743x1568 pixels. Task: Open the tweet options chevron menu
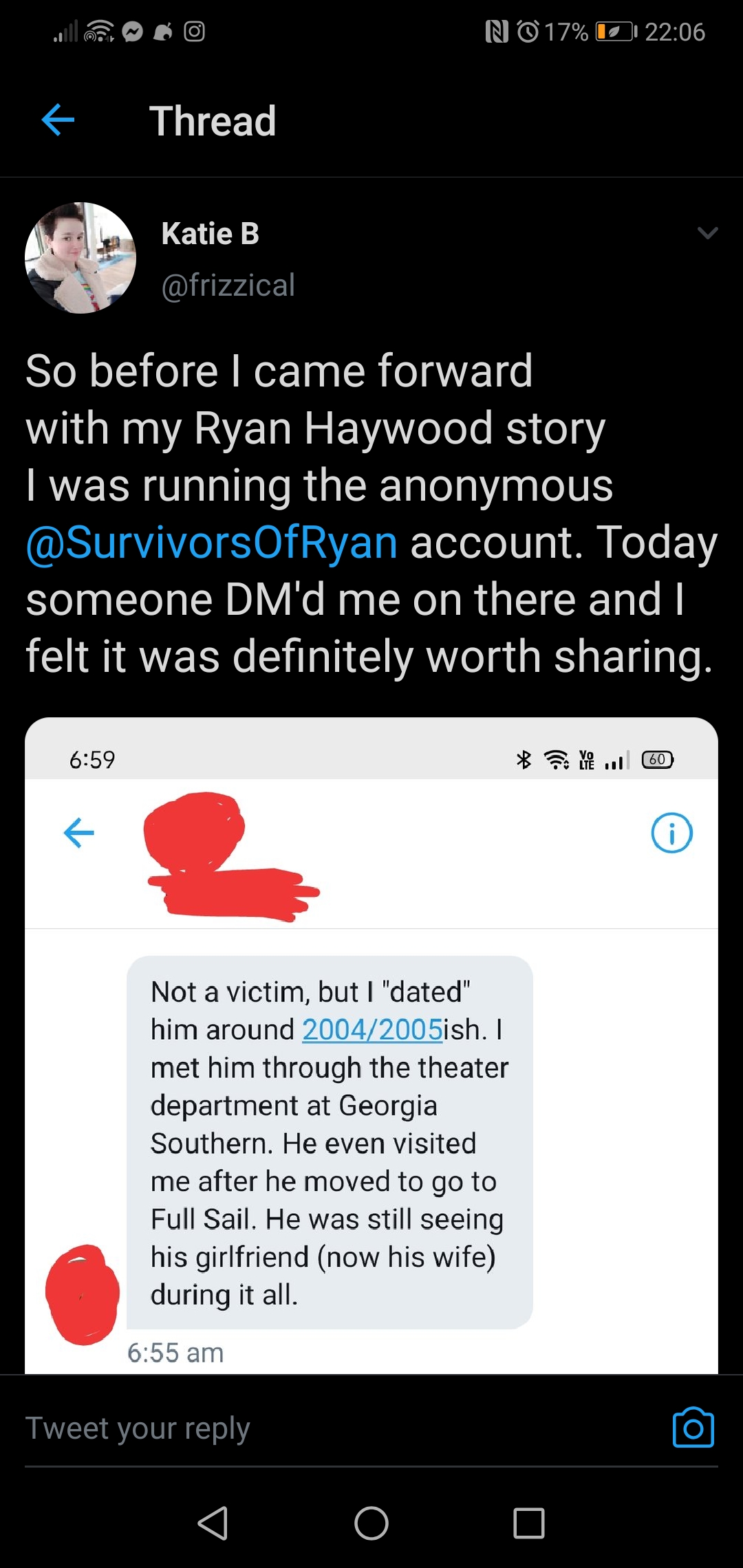point(707,232)
